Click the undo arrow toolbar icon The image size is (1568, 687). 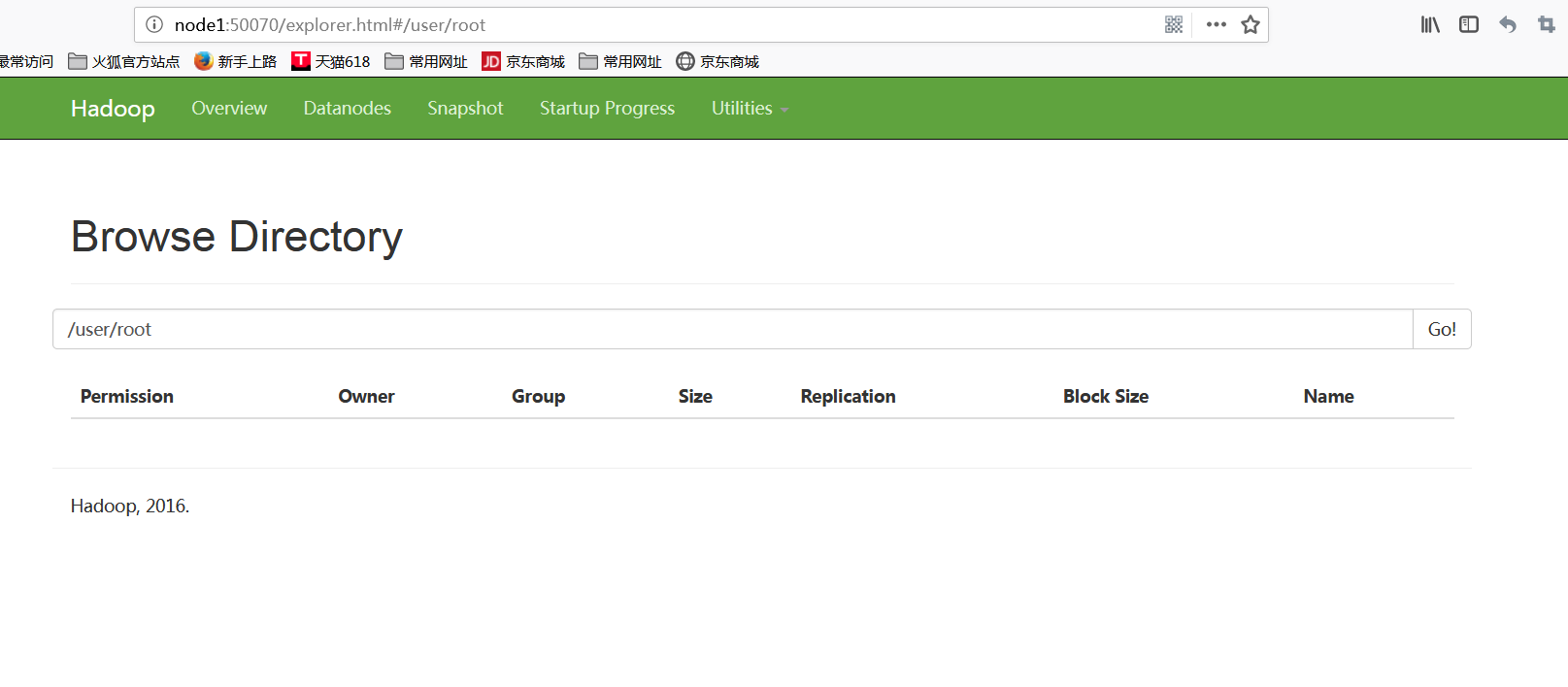pos(1508,24)
